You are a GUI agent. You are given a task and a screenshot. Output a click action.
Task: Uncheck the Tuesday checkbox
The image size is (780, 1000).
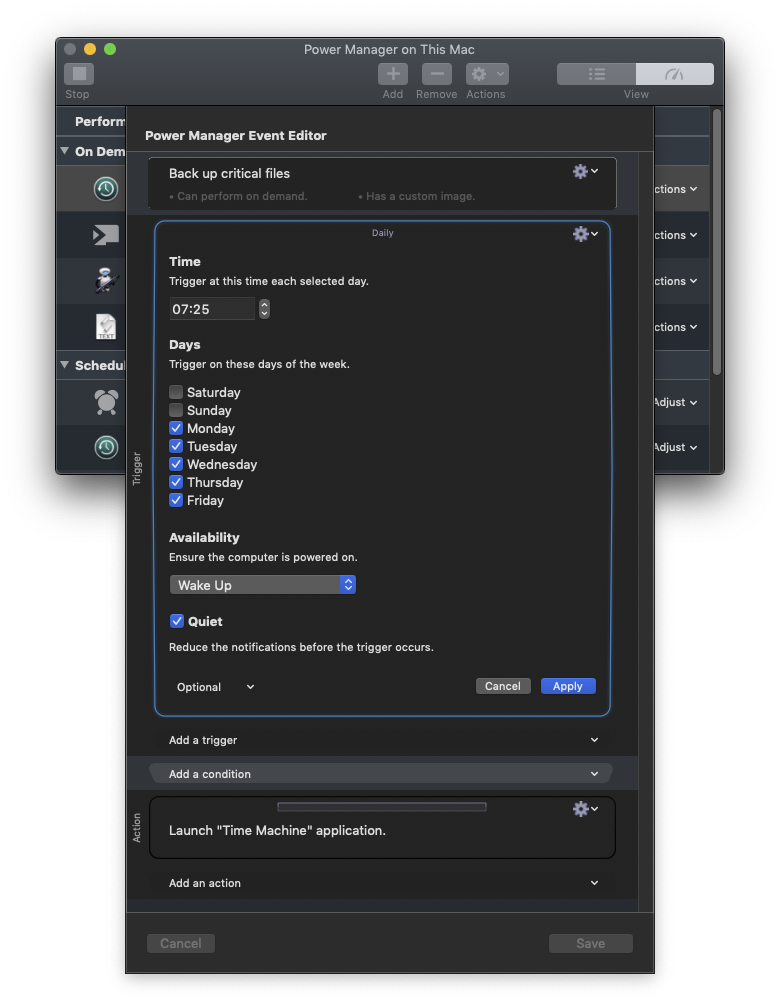point(176,446)
